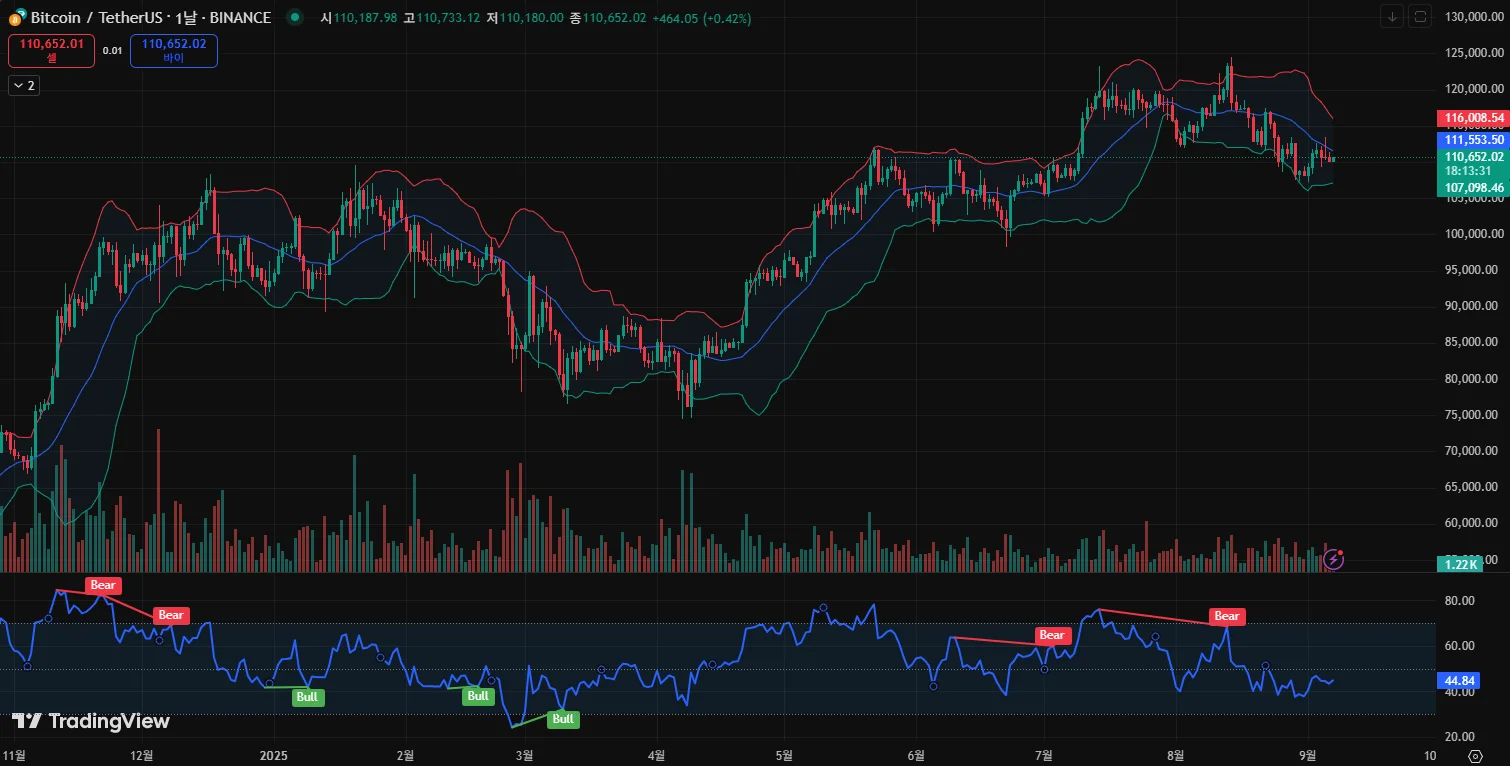The height and width of the screenshot is (766, 1510).
Task: Select the green 107,098.46 lower band label
Action: 1471,187
